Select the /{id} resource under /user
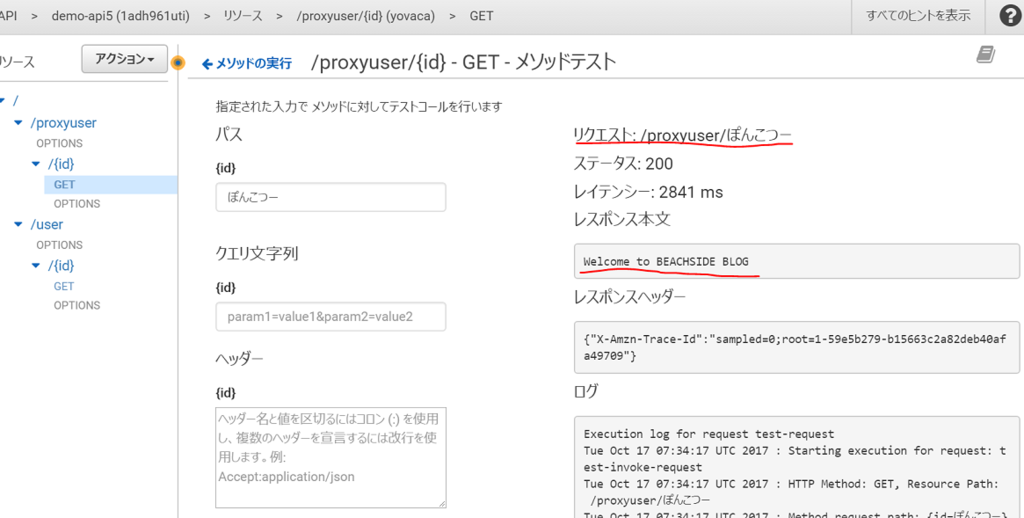The image size is (1024, 518). click(x=61, y=265)
